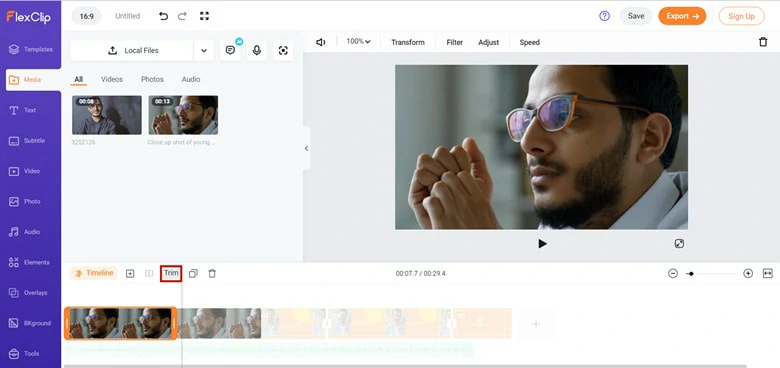Screen dimensions: 780x368
Task: Click the Save button
Action: (636, 16)
